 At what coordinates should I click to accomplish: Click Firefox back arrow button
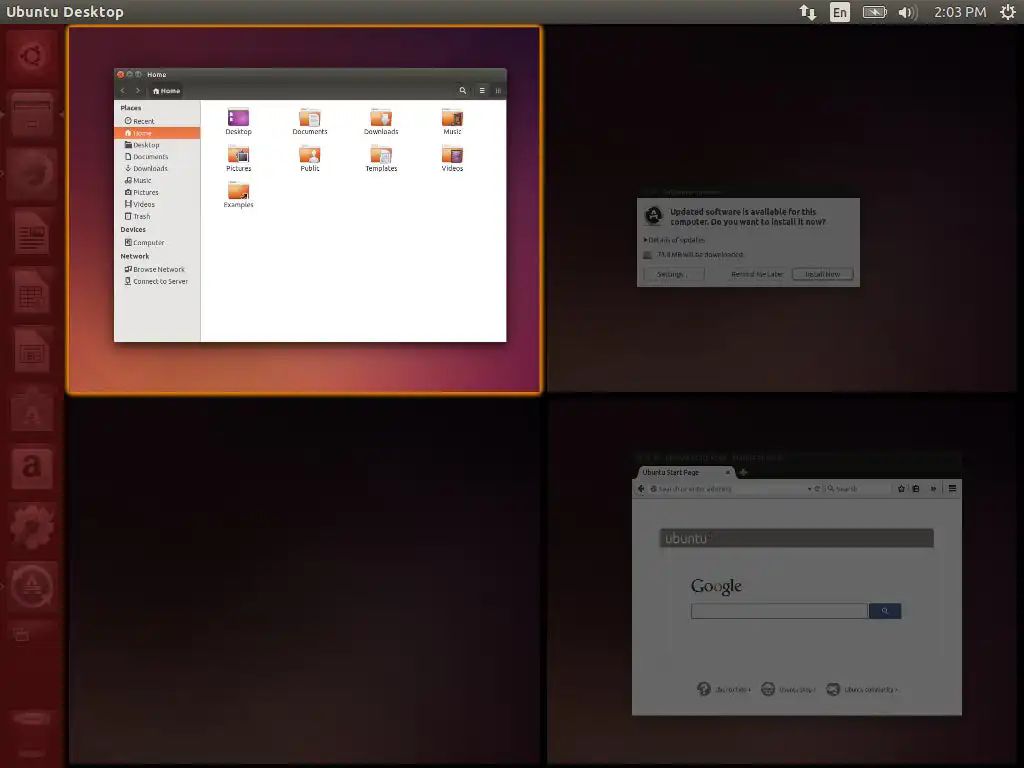click(641, 488)
